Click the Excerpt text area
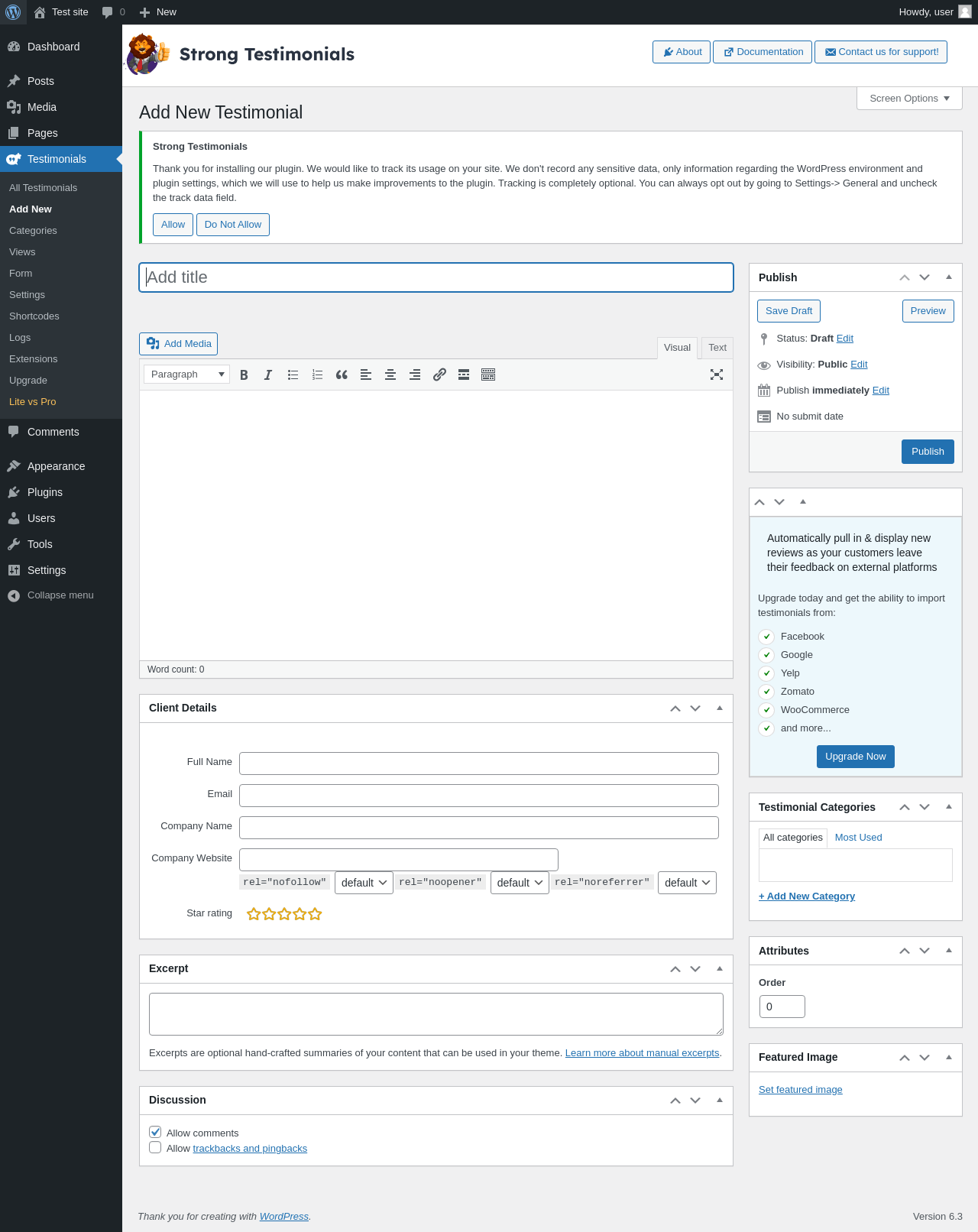 436,1014
